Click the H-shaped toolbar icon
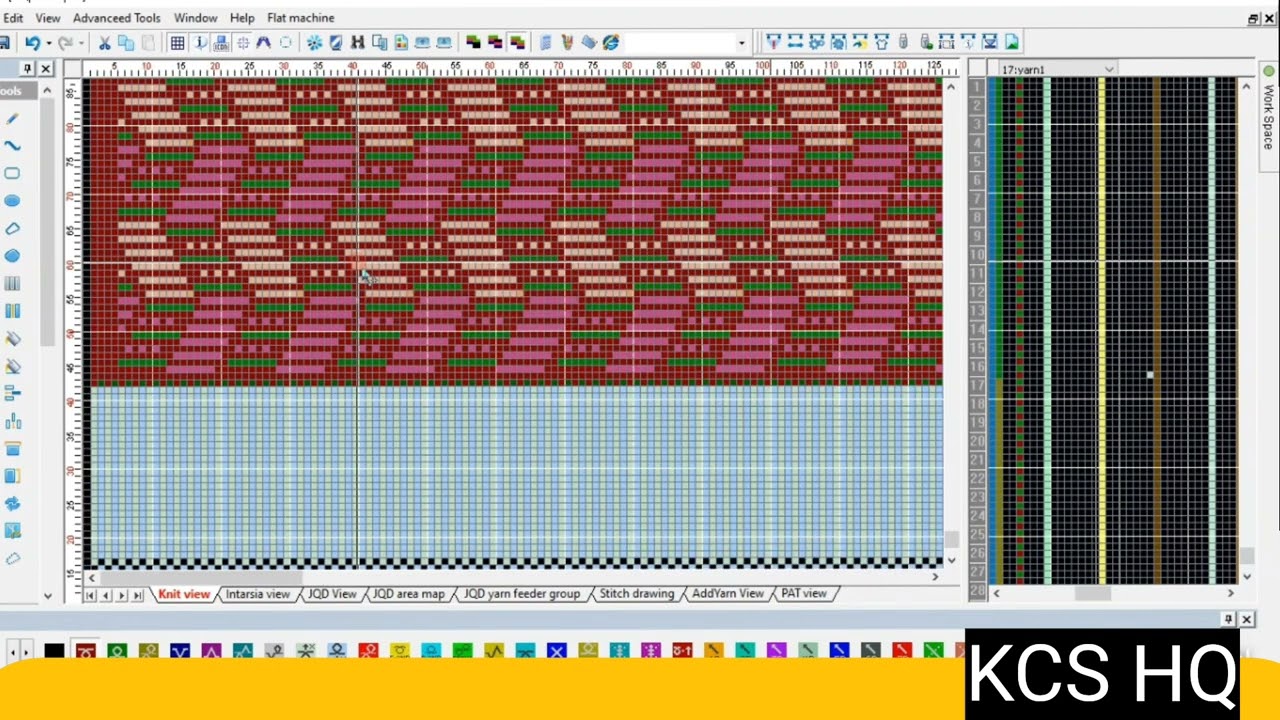Viewport: 1280px width, 720px height. pos(357,42)
